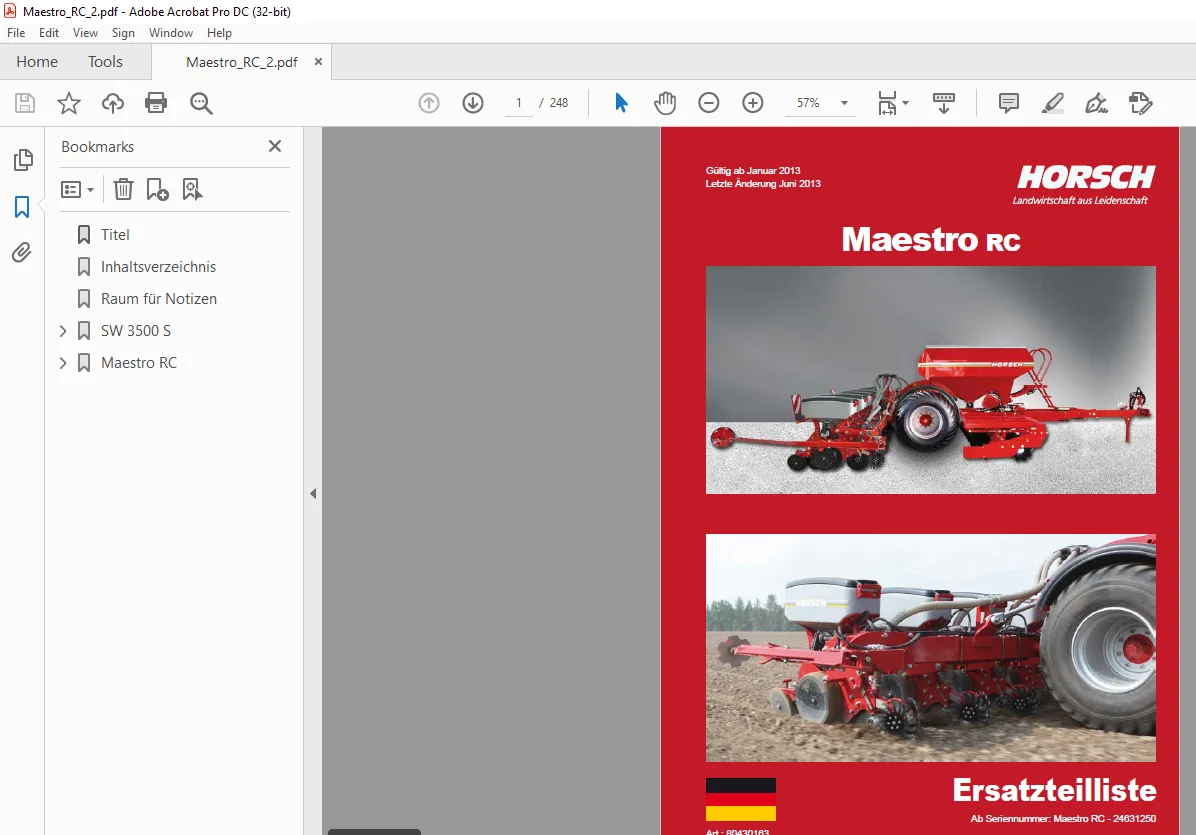The width and height of the screenshot is (1196, 835).
Task: Click the German flag on cover
Action: click(x=741, y=799)
